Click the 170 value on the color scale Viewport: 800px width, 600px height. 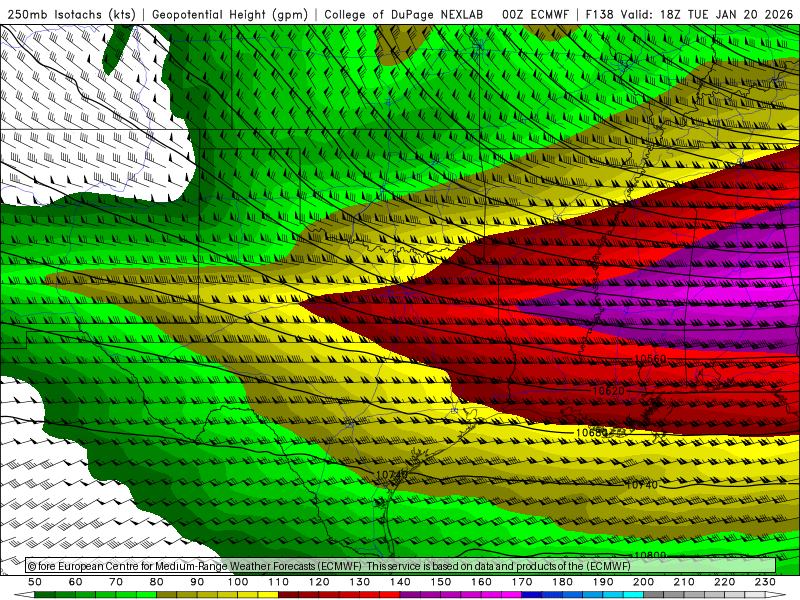(522, 582)
